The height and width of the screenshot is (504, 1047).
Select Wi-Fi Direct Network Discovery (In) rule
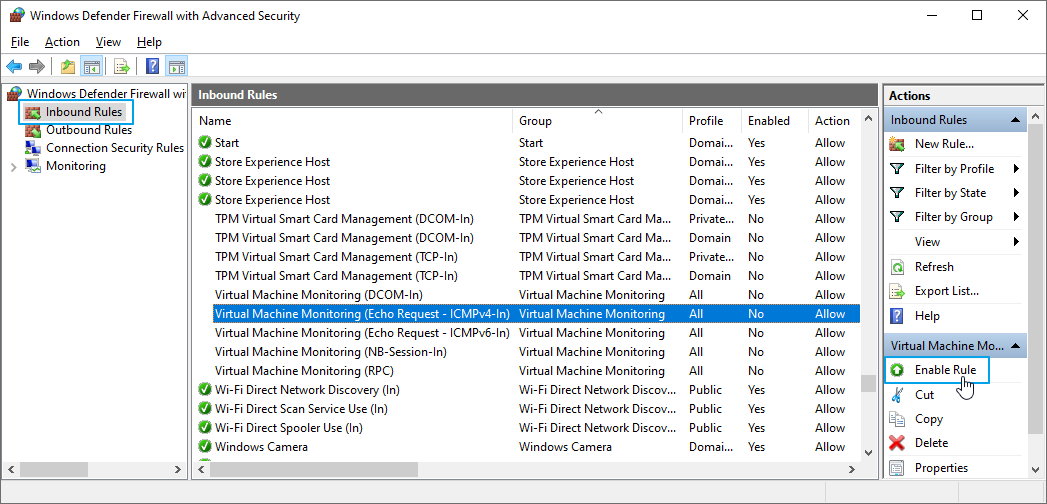coord(307,390)
